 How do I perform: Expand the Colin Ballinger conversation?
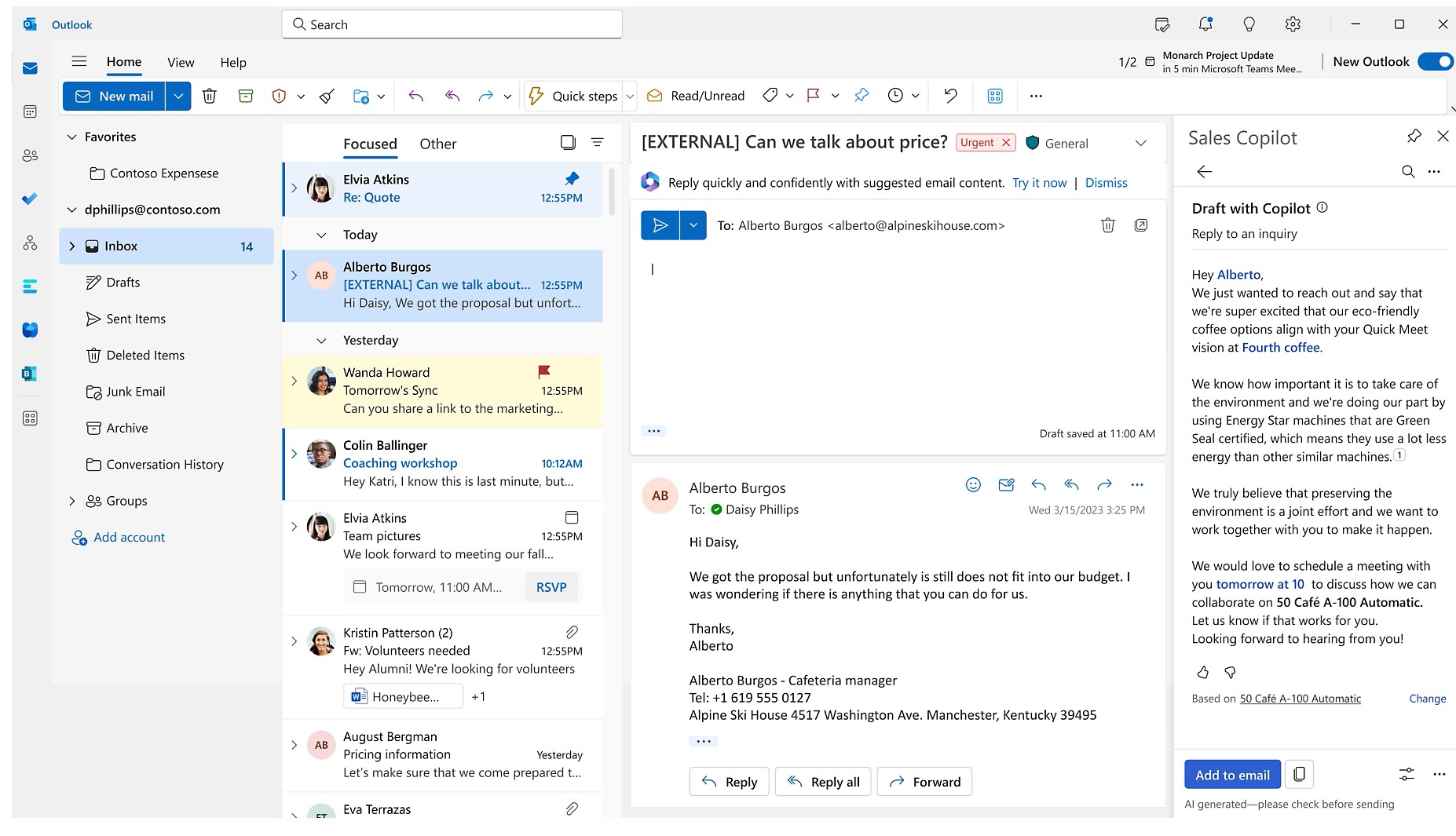(294, 454)
